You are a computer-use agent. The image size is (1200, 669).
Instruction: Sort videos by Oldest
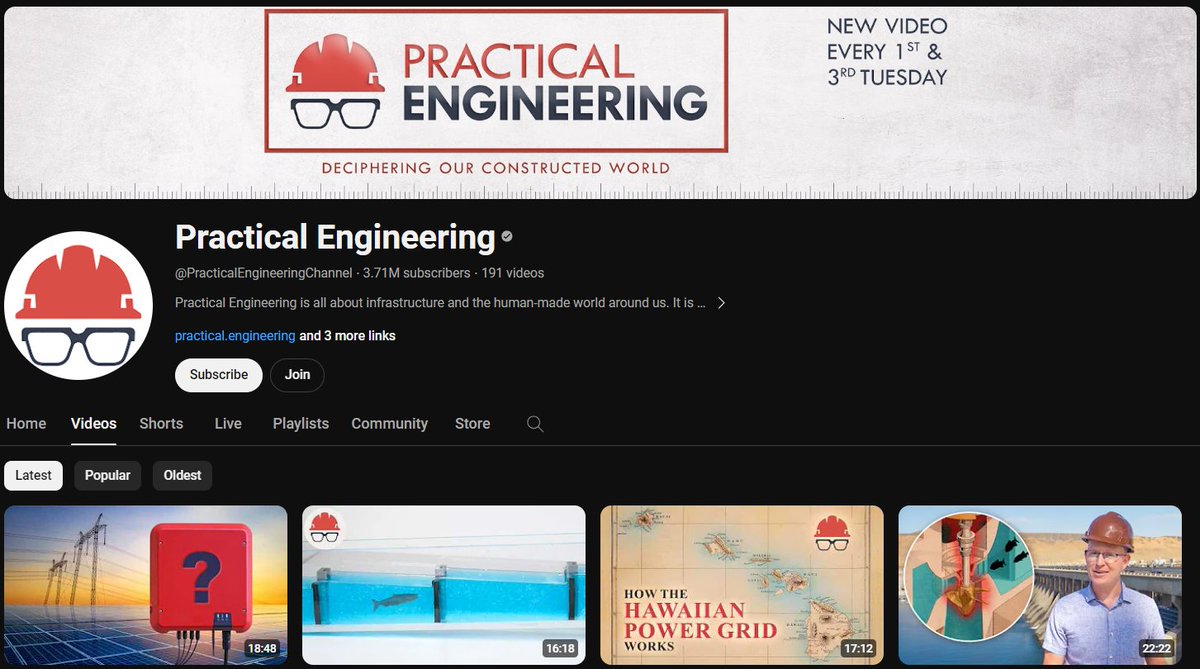click(x=183, y=475)
